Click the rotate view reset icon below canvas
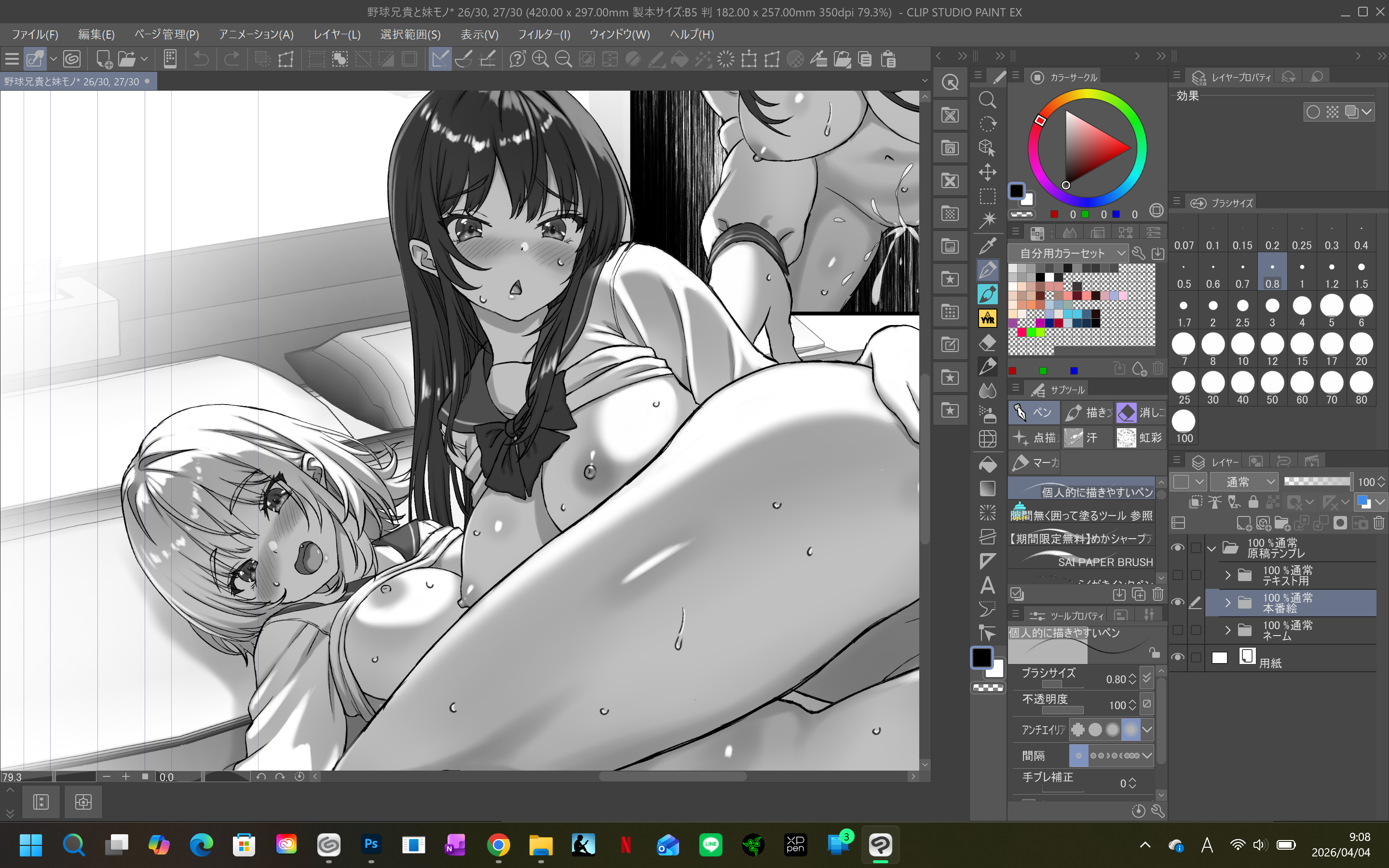1389x868 pixels. (299, 776)
